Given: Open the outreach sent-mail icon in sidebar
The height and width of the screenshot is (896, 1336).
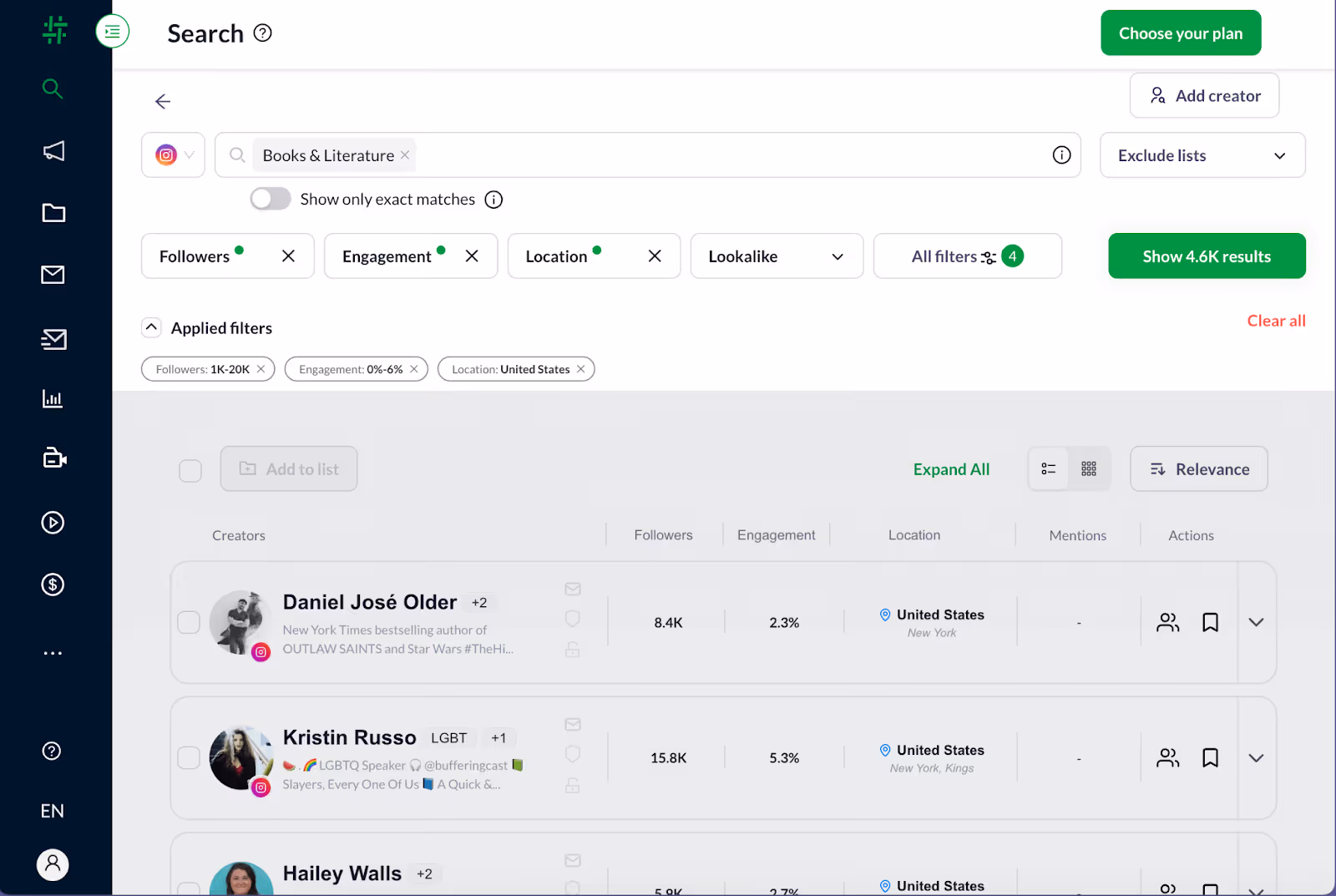Looking at the screenshot, I should point(53,339).
